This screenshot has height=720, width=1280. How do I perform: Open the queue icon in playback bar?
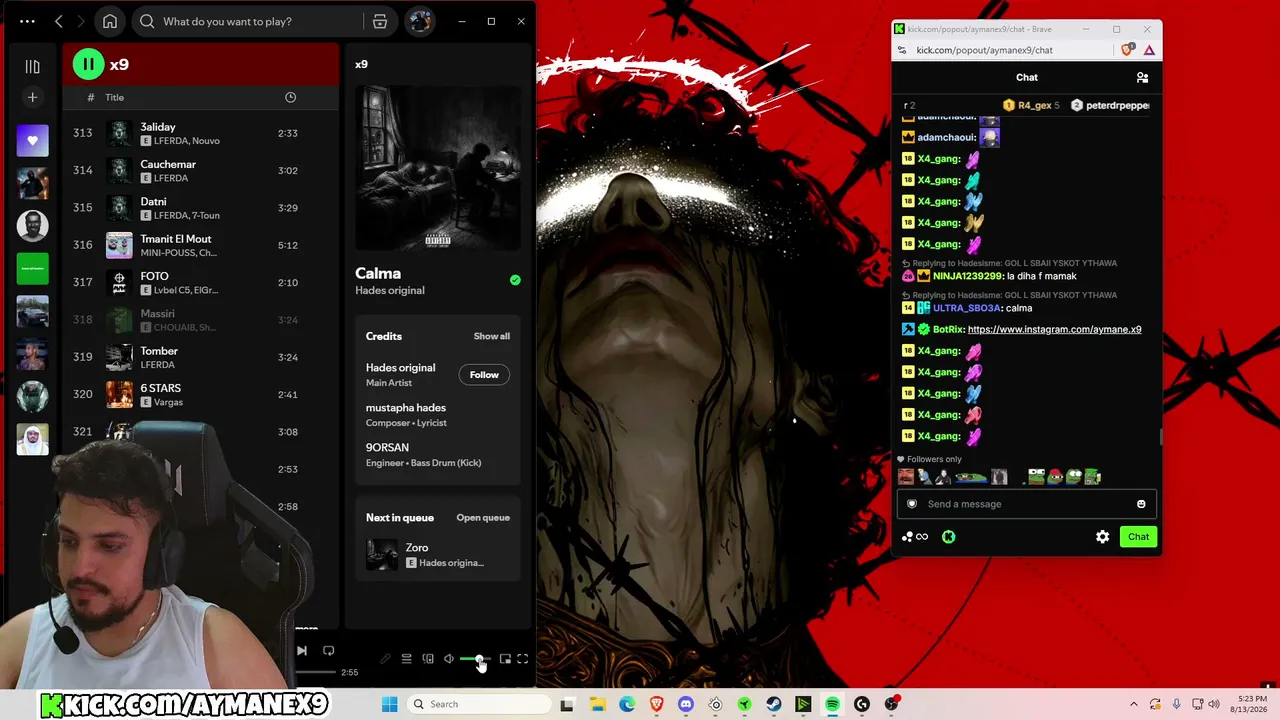pos(406,659)
